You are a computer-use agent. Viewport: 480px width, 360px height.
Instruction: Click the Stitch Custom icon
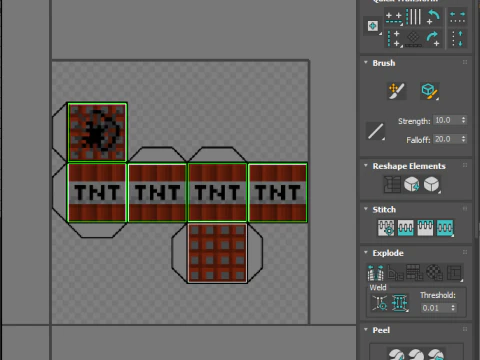tap(445, 228)
